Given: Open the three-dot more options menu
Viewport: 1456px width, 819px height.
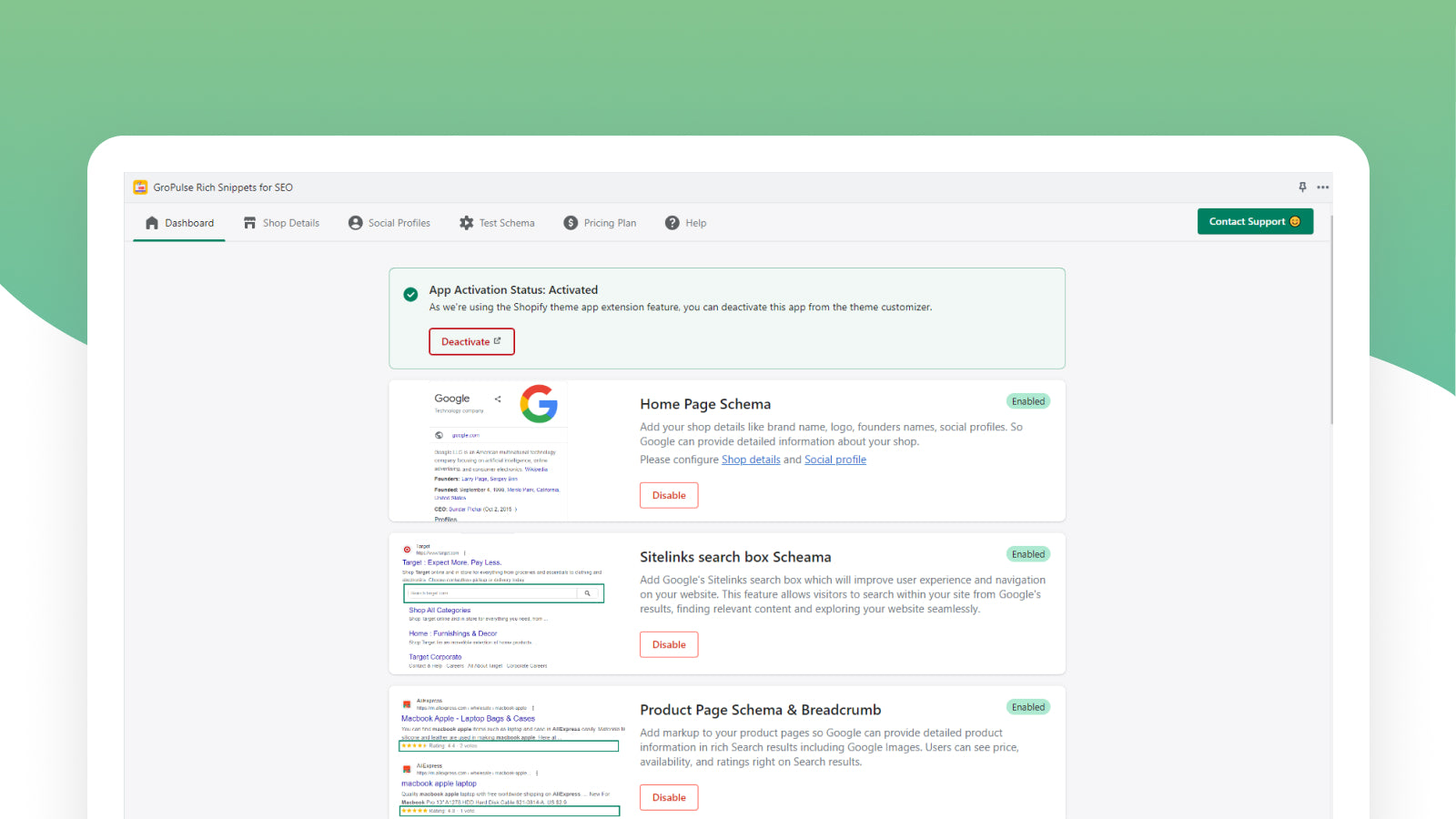Looking at the screenshot, I should (1323, 187).
